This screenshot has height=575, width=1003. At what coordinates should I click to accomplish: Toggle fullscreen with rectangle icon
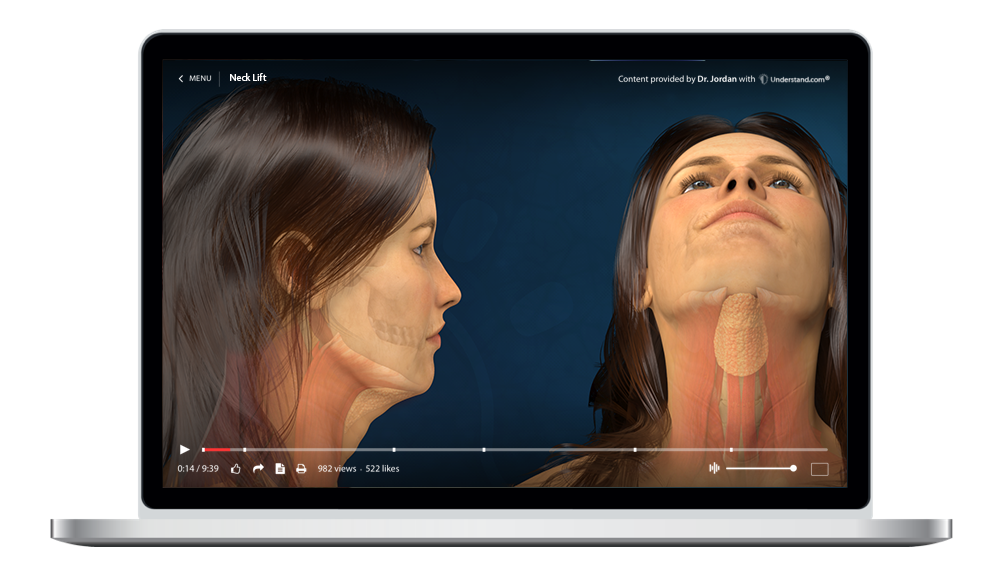coord(819,469)
